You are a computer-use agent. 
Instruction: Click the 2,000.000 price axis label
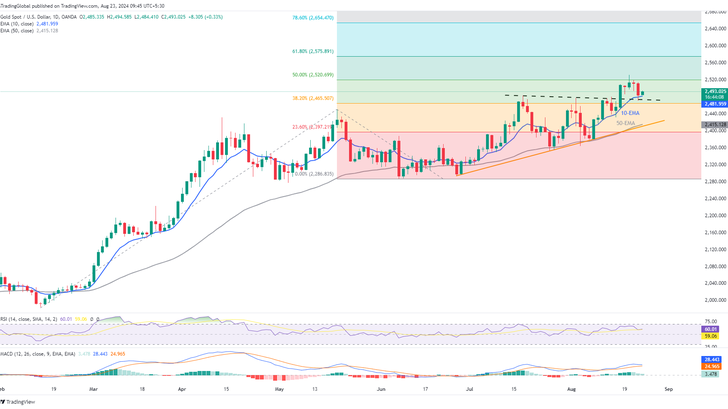click(715, 300)
